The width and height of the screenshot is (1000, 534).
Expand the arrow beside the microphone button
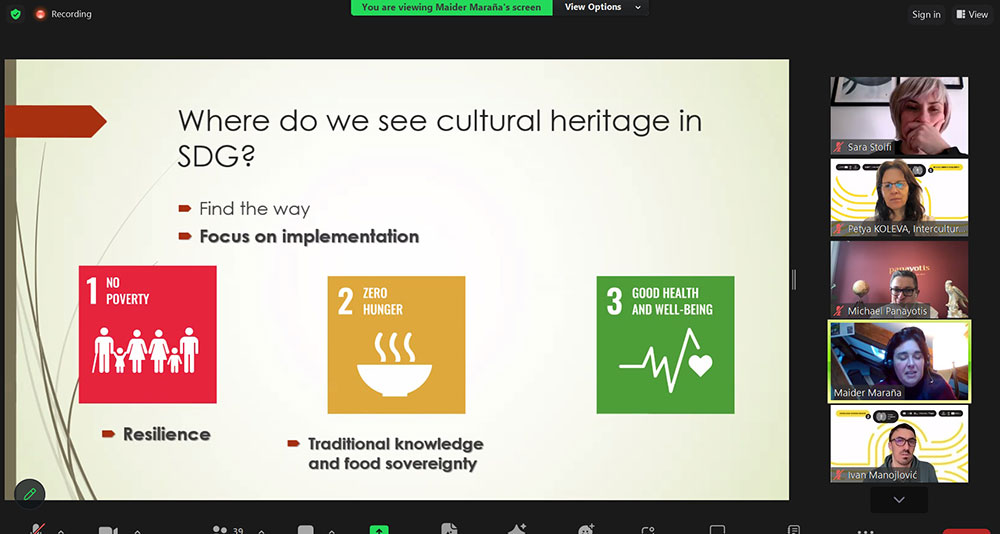[61, 530]
